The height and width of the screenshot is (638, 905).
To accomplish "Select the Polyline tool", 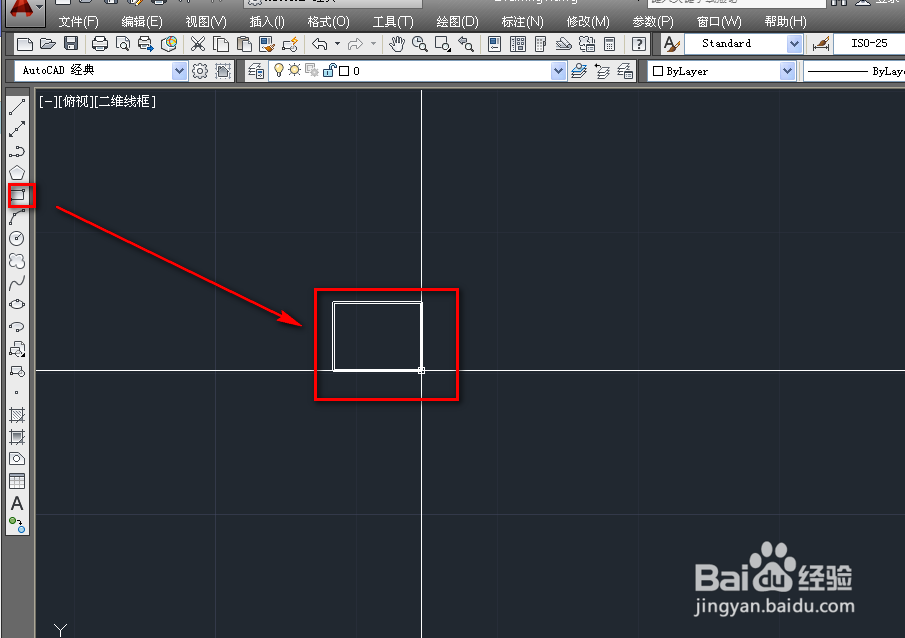I will [17, 151].
